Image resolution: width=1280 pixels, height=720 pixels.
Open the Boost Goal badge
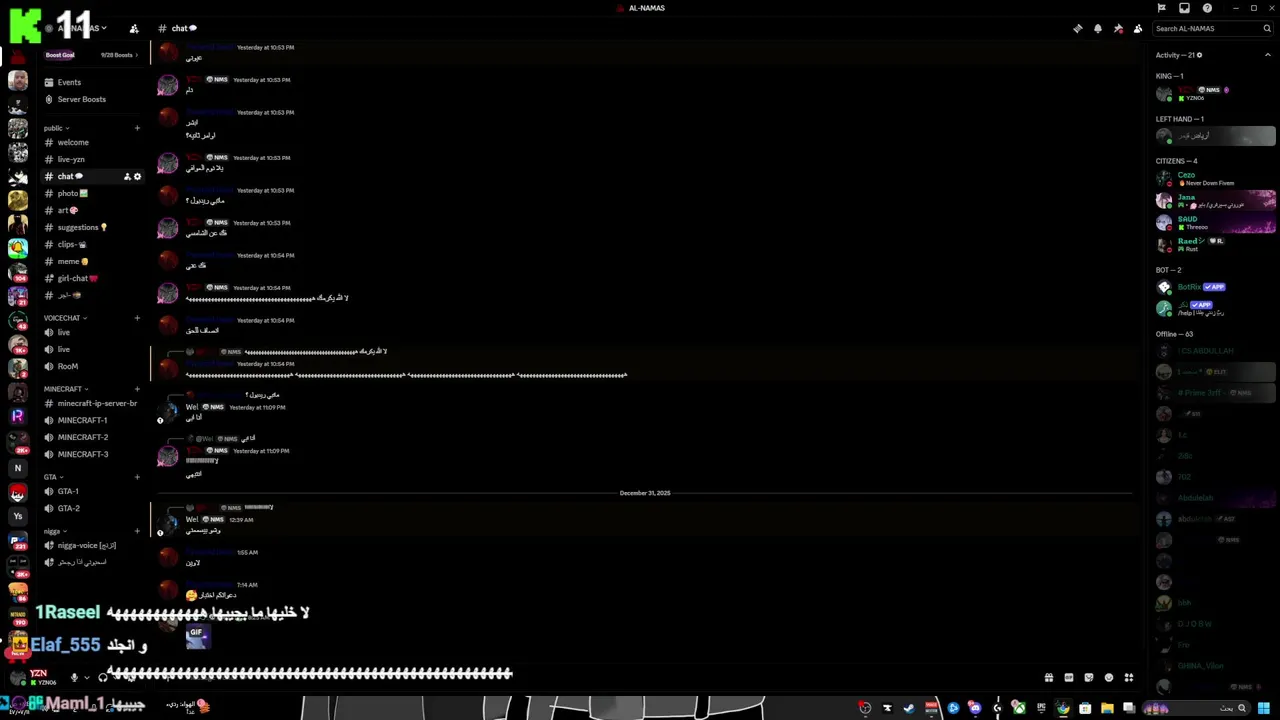(60, 55)
